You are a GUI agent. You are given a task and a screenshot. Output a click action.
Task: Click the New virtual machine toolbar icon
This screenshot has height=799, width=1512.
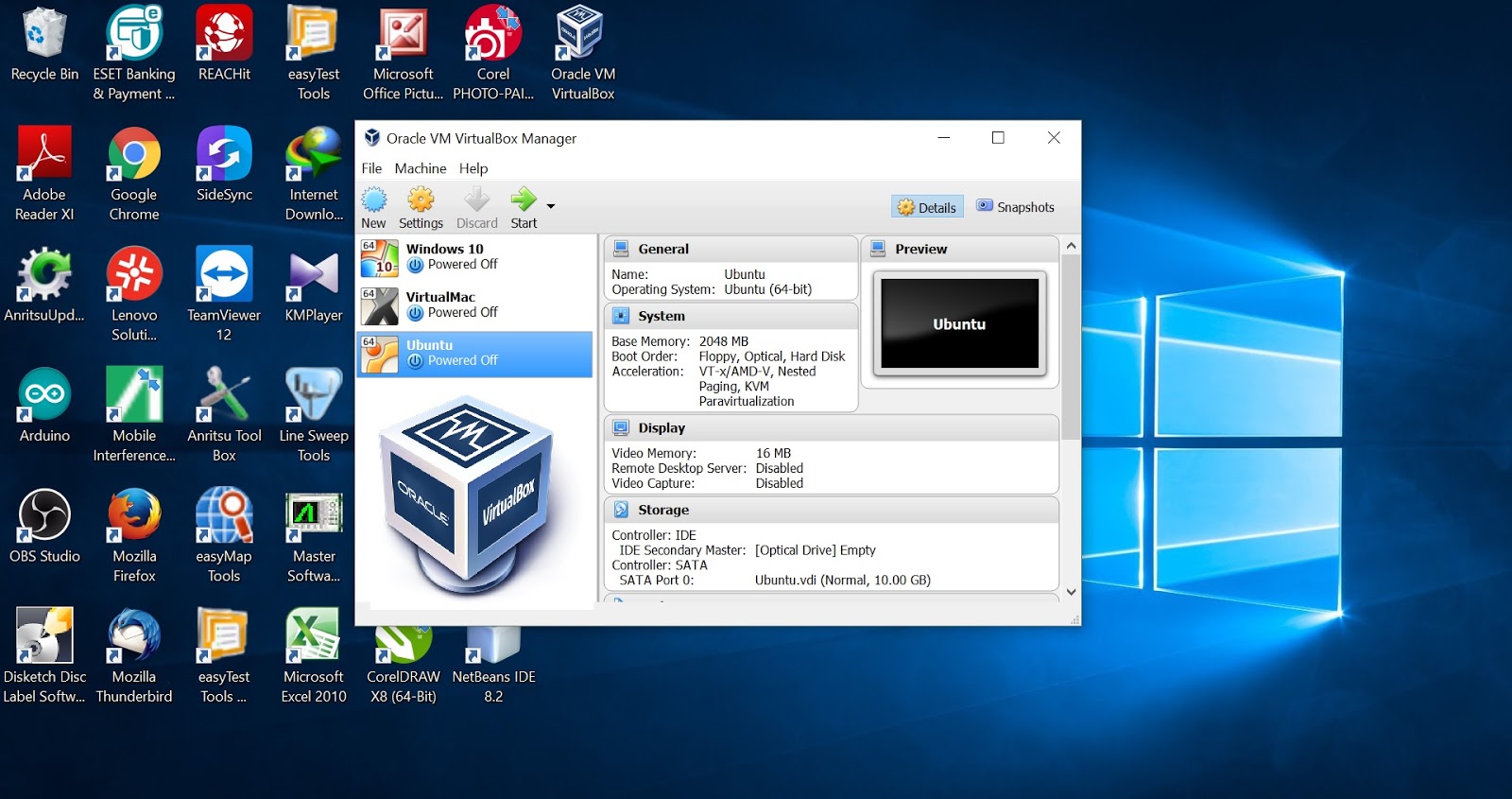pos(374,207)
